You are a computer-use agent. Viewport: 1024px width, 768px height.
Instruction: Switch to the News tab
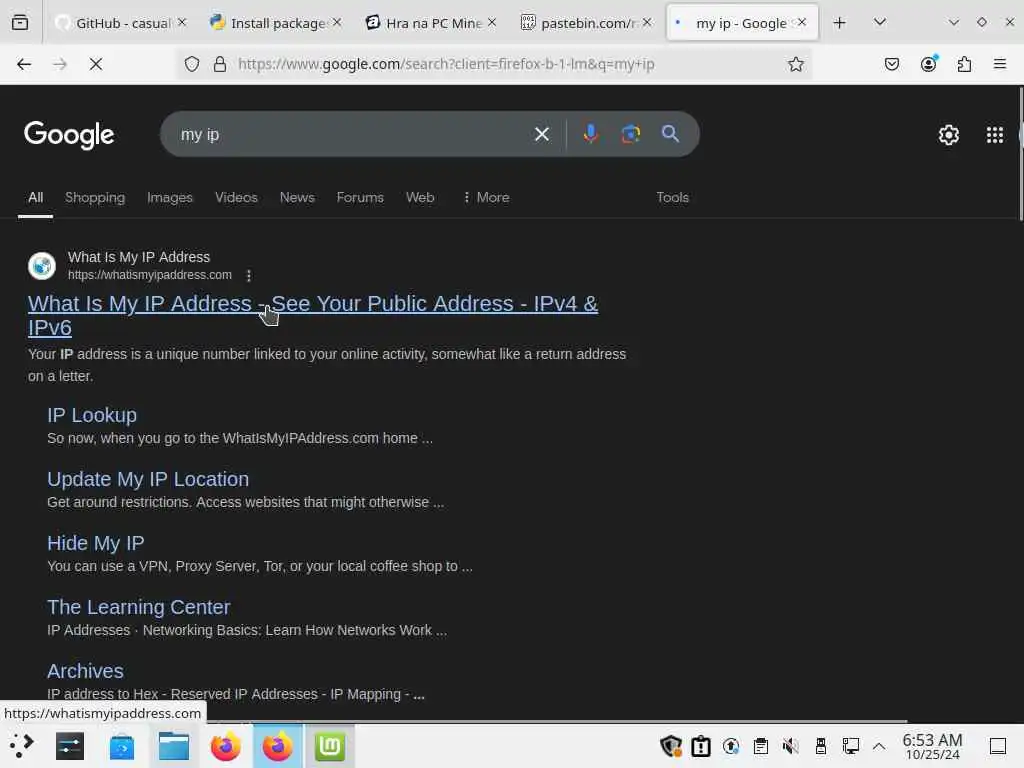(x=297, y=197)
